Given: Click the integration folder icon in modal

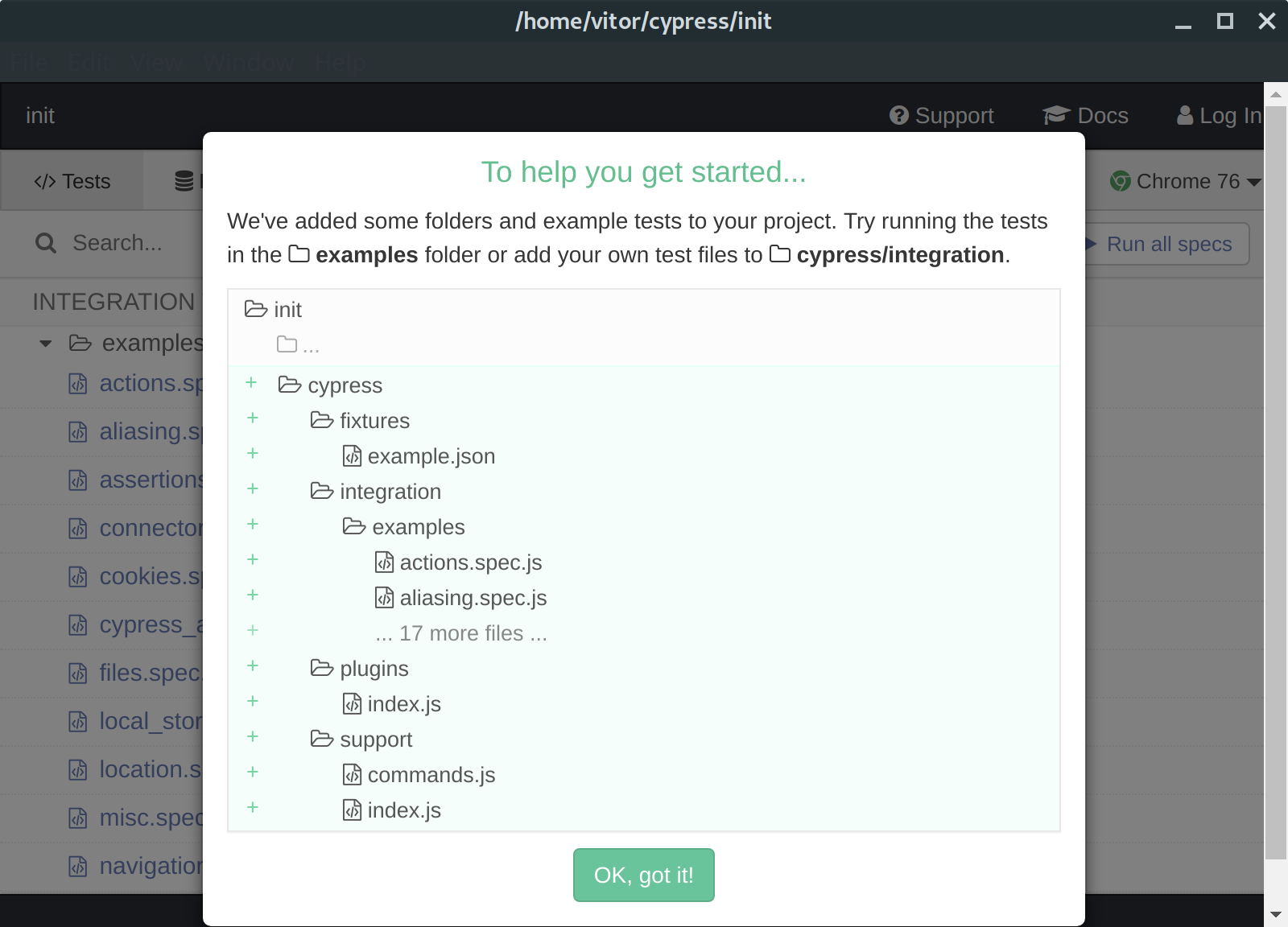Looking at the screenshot, I should pyautogui.click(x=322, y=491).
